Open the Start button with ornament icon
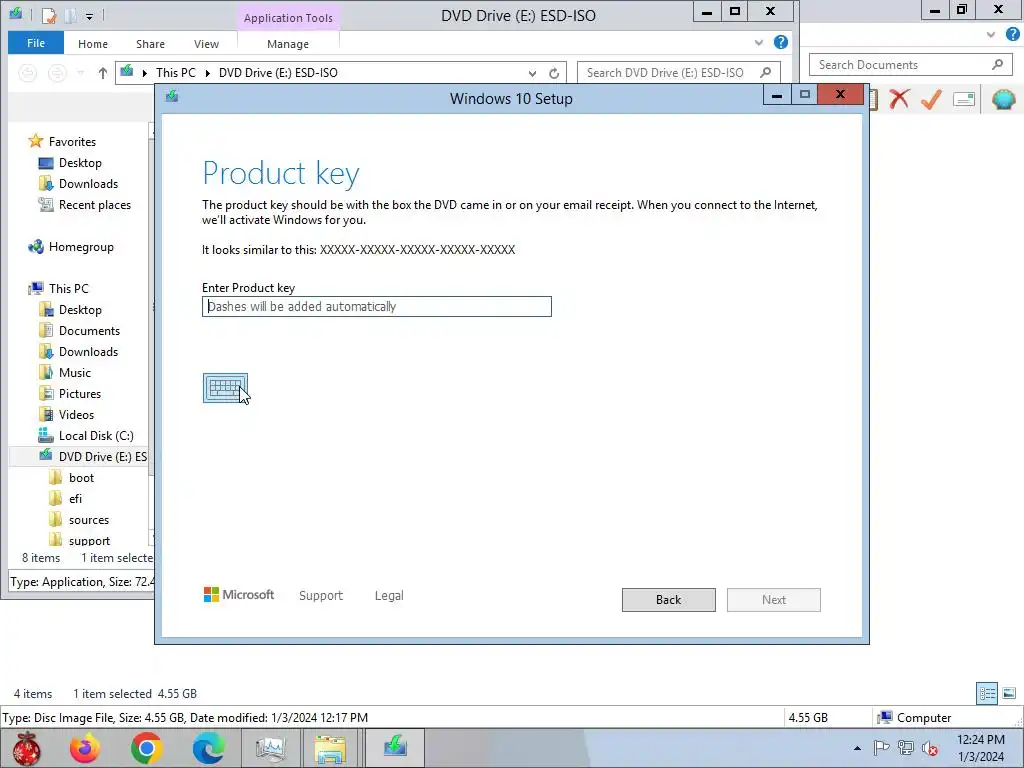1024x768 pixels. 27,748
